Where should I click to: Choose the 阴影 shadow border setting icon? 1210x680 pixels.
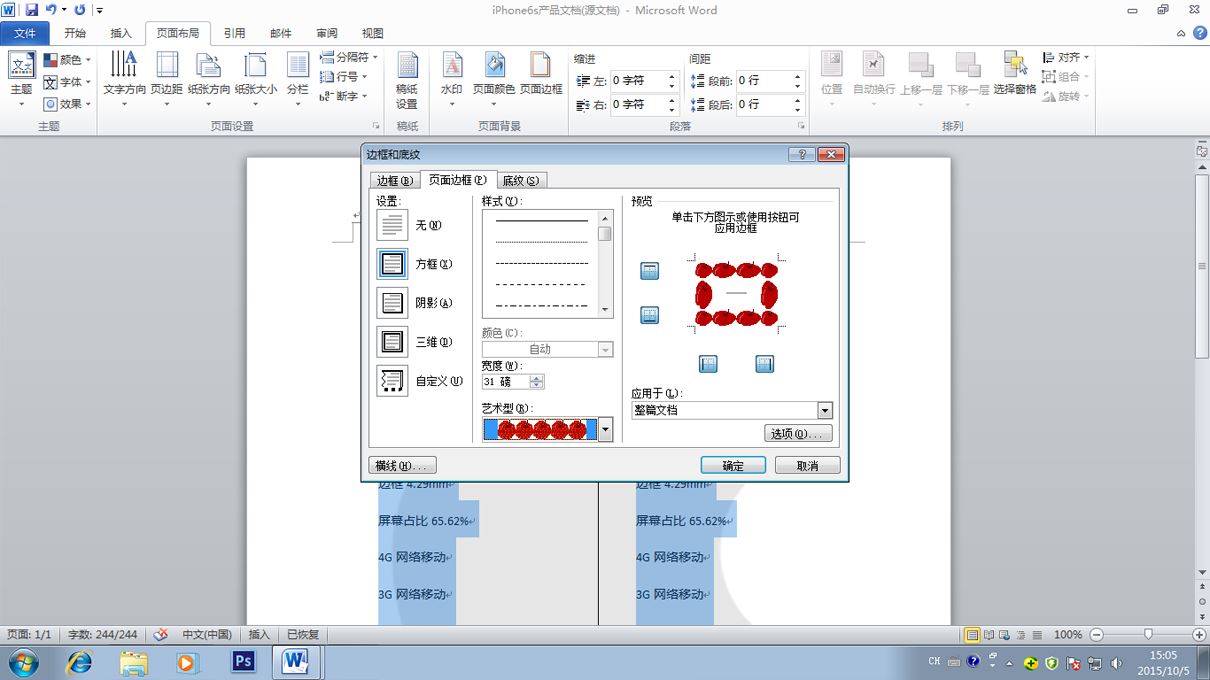pyautogui.click(x=392, y=303)
